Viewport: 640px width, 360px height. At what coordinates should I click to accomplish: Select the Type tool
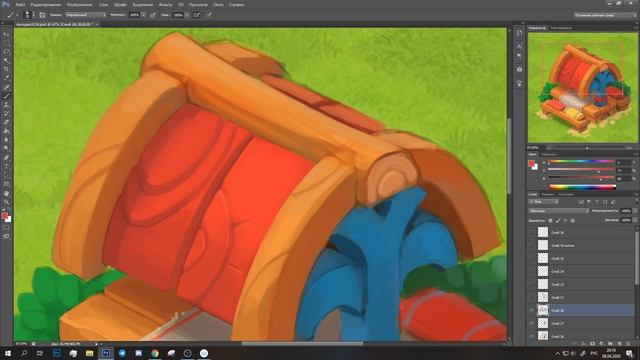point(6,167)
